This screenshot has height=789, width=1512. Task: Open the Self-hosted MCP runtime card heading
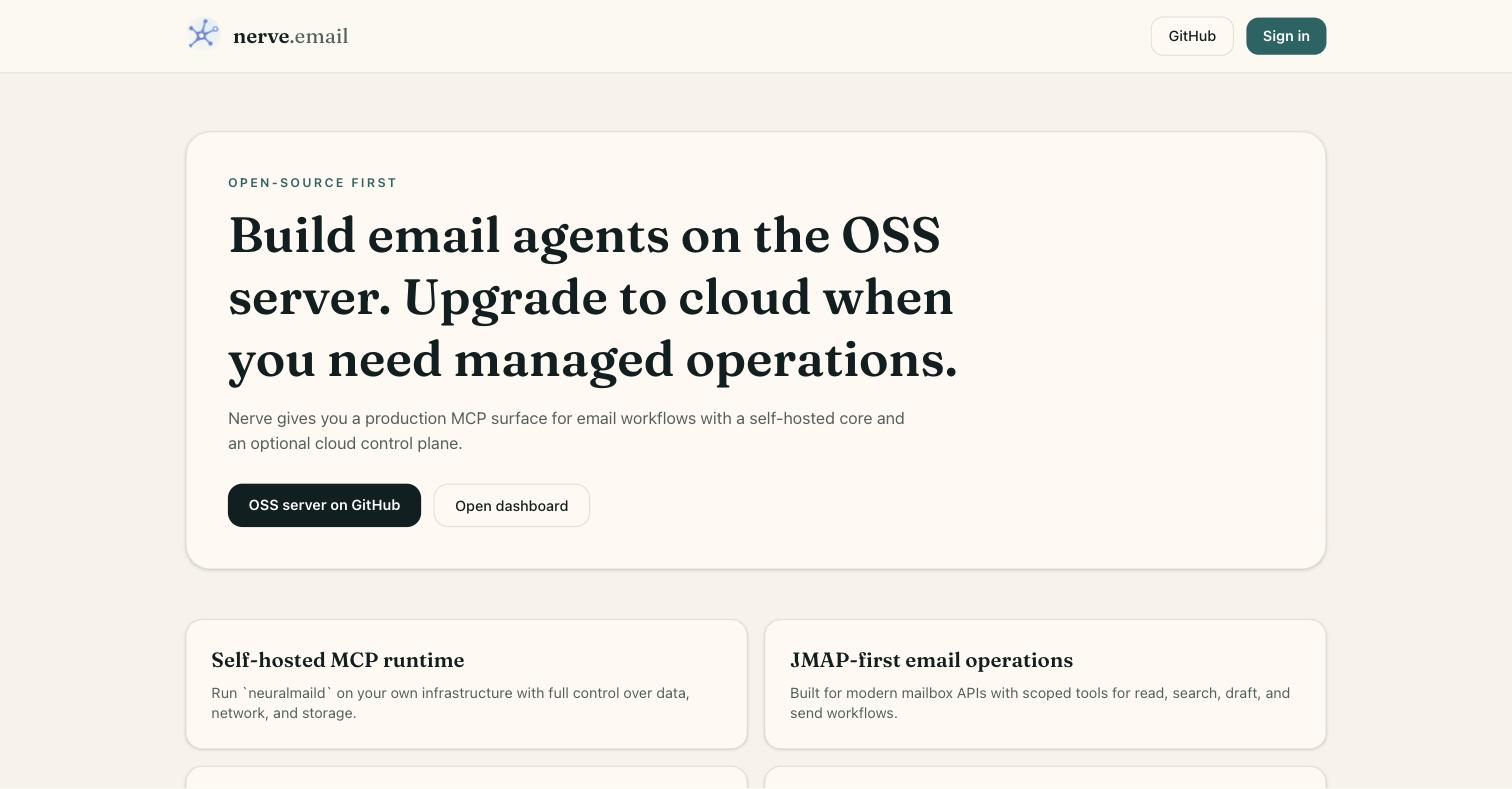338,660
